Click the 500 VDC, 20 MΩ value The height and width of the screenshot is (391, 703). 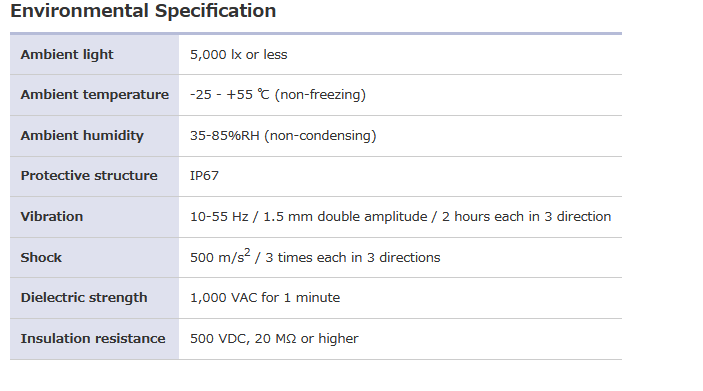point(243,339)
